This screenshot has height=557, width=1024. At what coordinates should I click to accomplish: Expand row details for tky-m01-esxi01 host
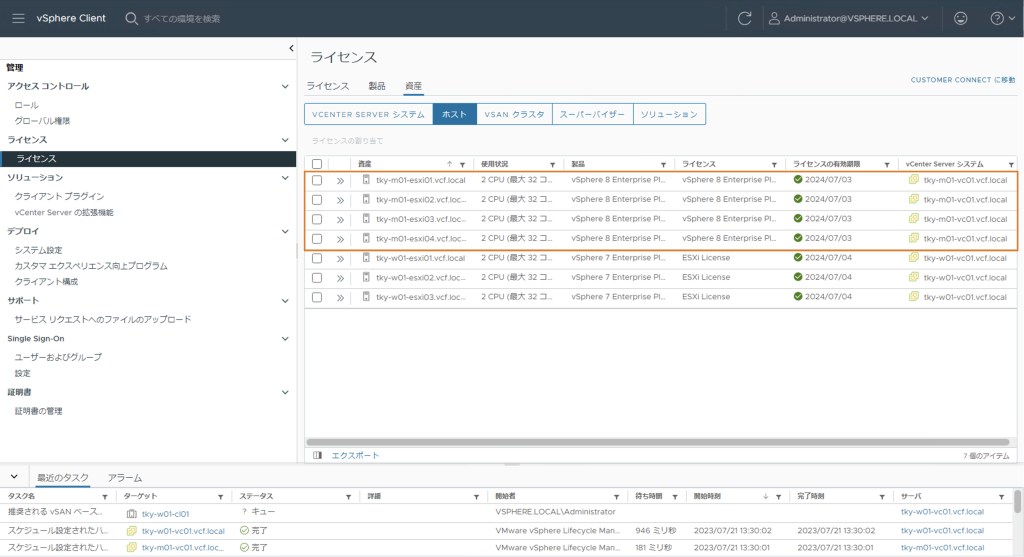coord(340,181)
